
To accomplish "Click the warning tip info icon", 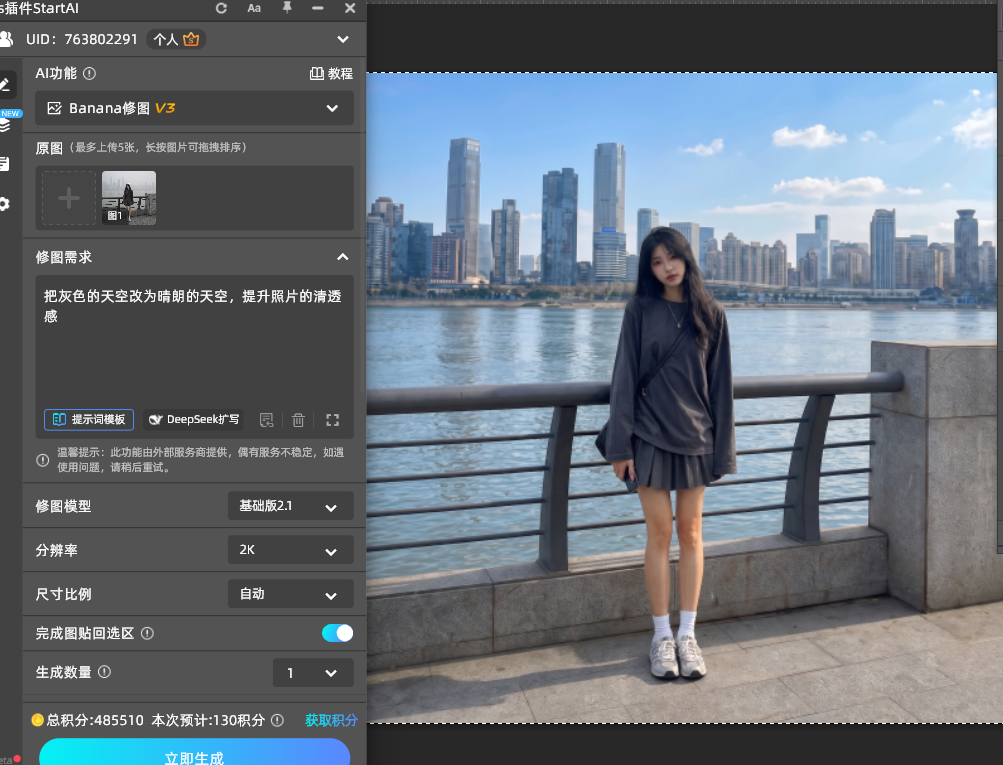I will tap(43, 460).
